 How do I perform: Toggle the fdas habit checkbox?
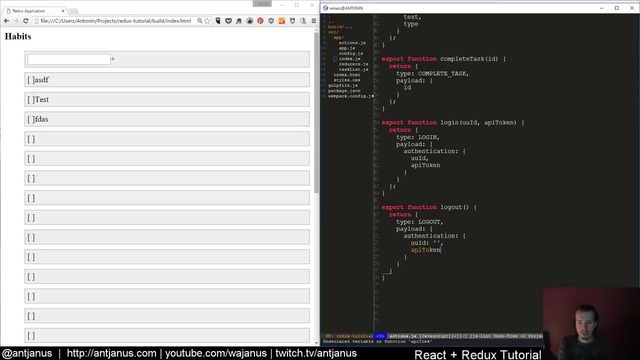[31, 119]
